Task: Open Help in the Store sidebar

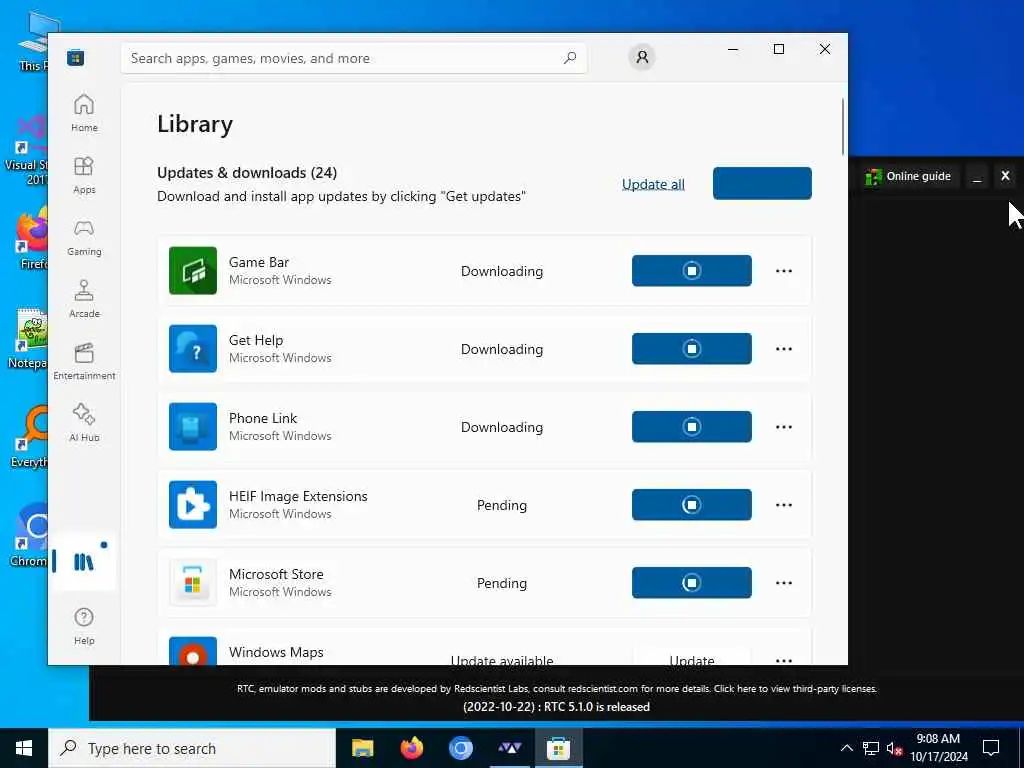Action: coord(84,626)
